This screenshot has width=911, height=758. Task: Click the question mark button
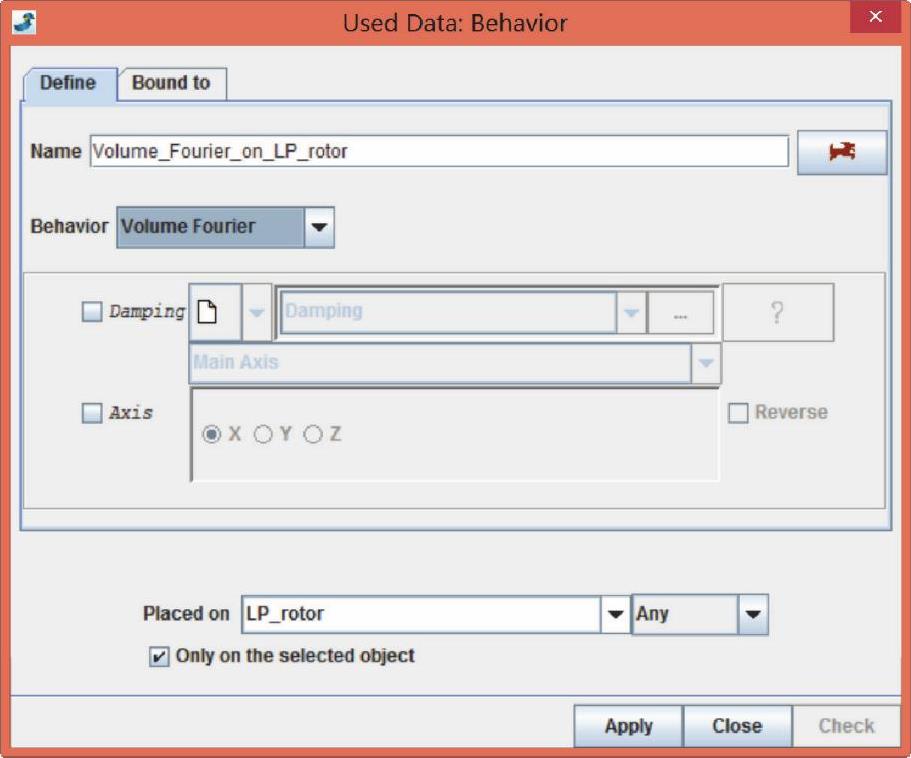[x=777, y=312]
